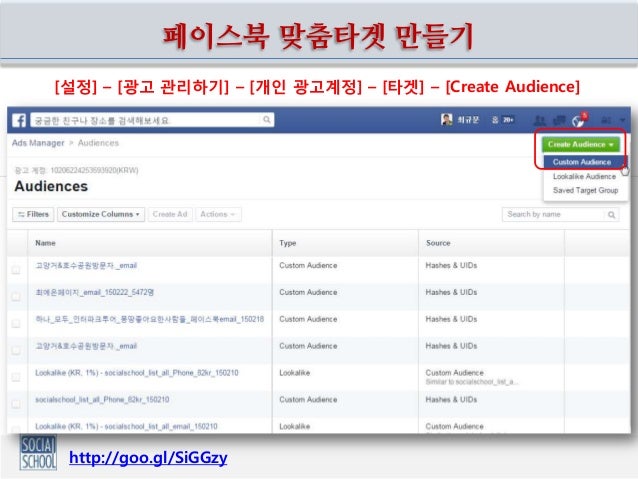638x479 pixels.
Task: Click the 'Lookalike' type cell for Phone_82kr_150210
Action: coord(295,373)
